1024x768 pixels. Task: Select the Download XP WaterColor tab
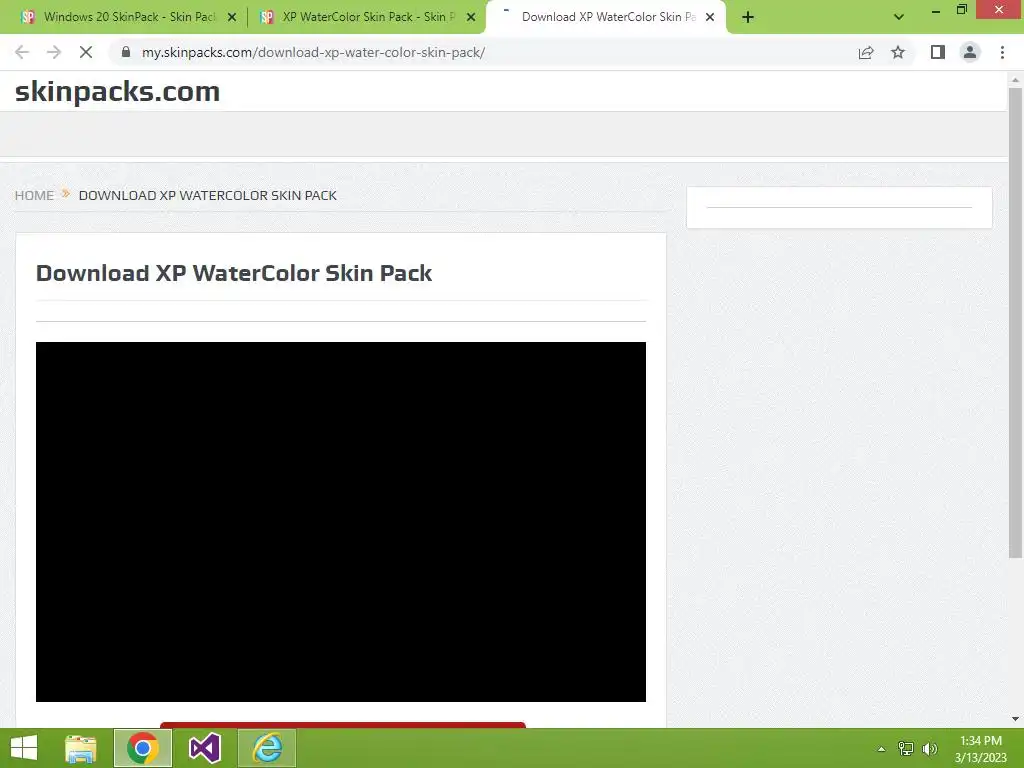tap(606, 17)
